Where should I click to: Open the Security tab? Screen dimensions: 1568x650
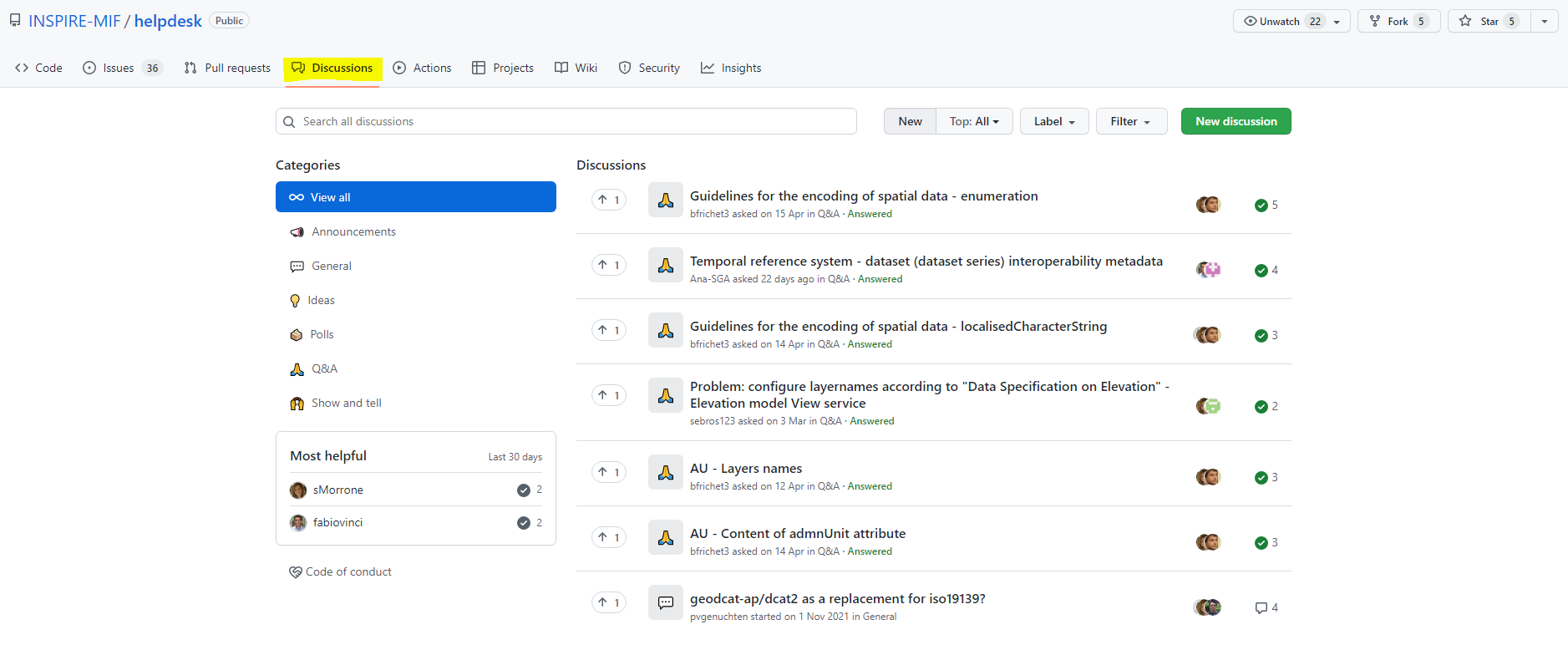[649, 68]
